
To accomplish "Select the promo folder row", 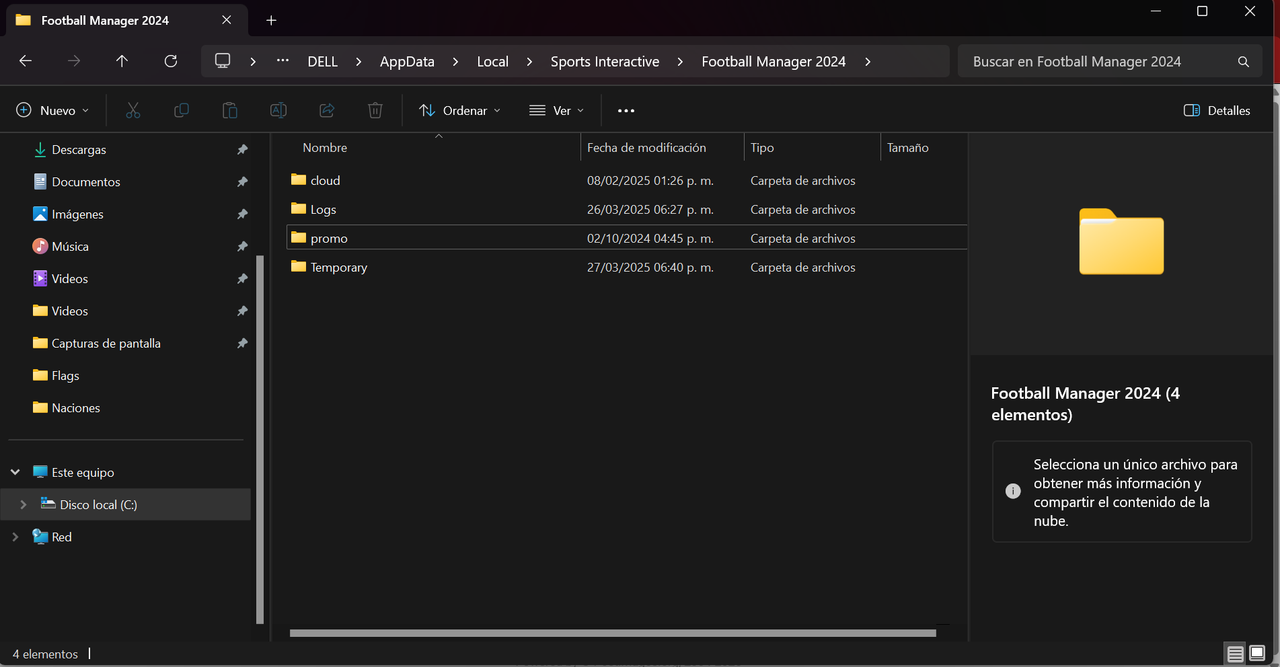I will coord(626,238).
